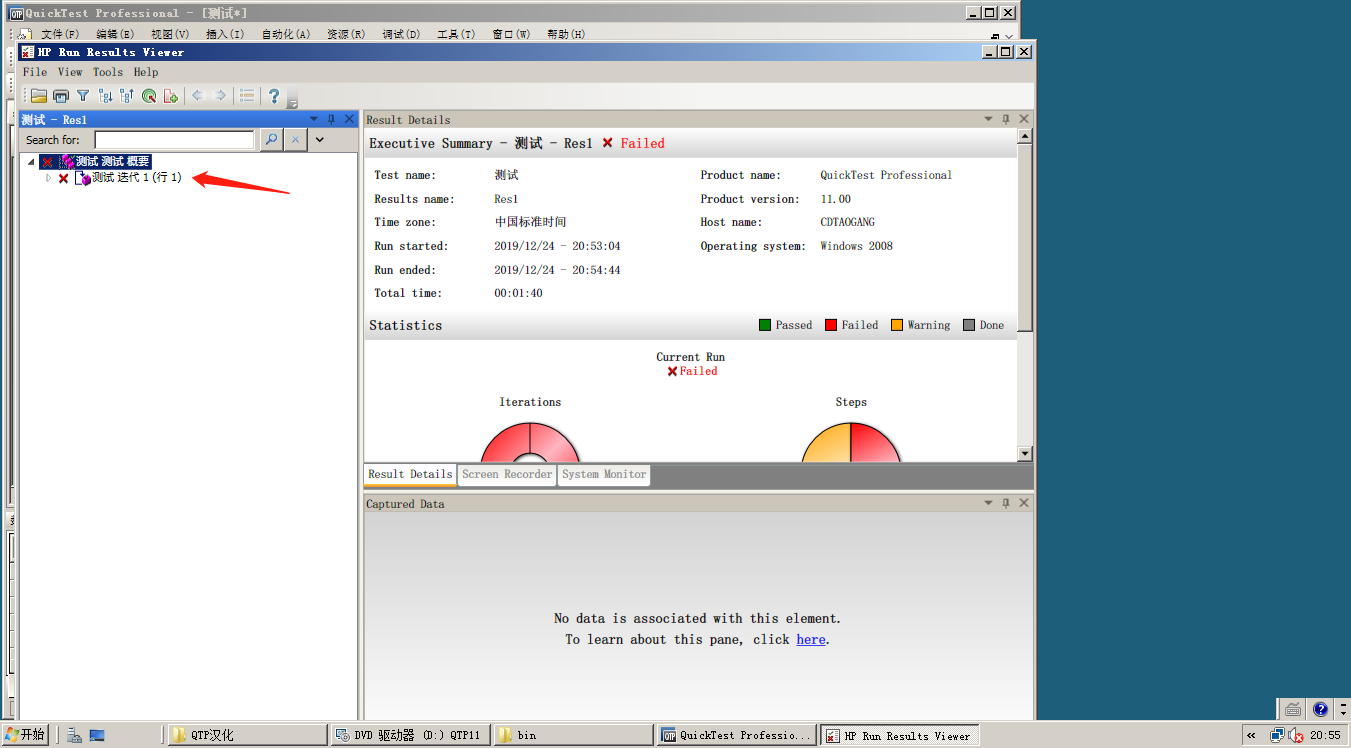The height and width of the screenshot is (748, 1351).
Task: Pin the Captured Data panel
Action: coord(1006,503)
